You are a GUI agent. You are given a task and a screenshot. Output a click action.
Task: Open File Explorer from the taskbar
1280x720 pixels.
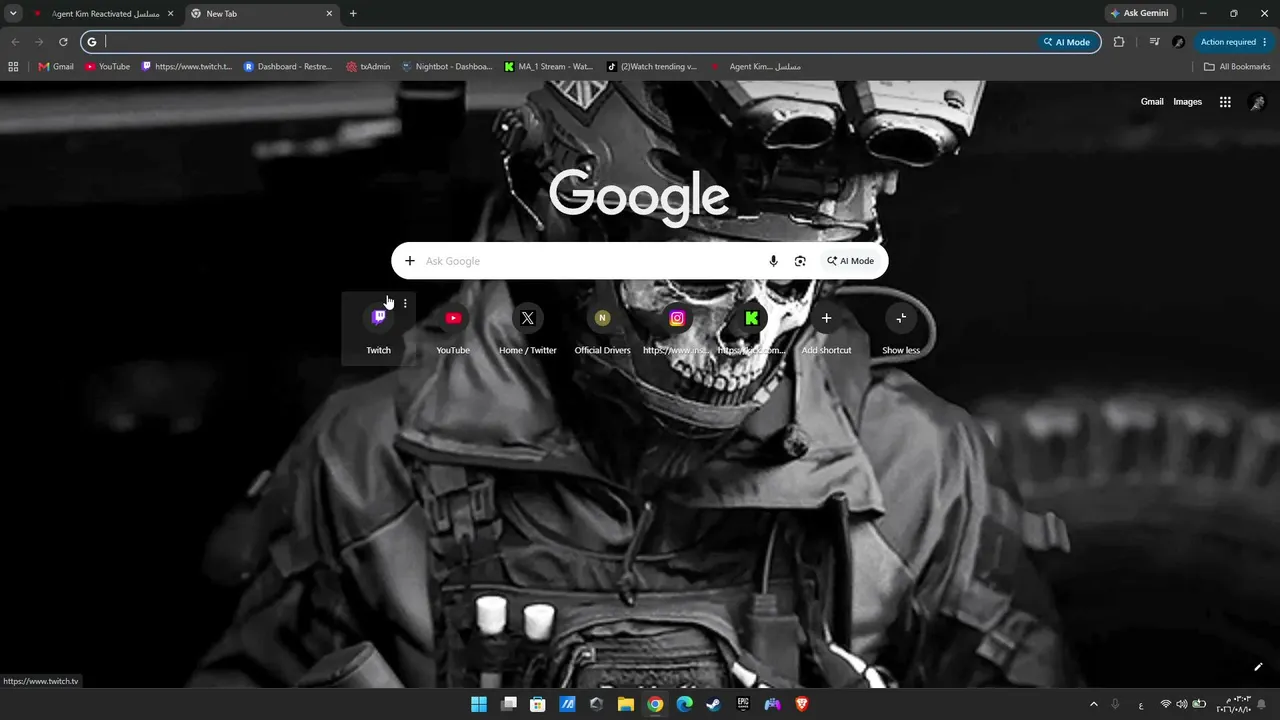pyautogui.click(x=625, y=704)
